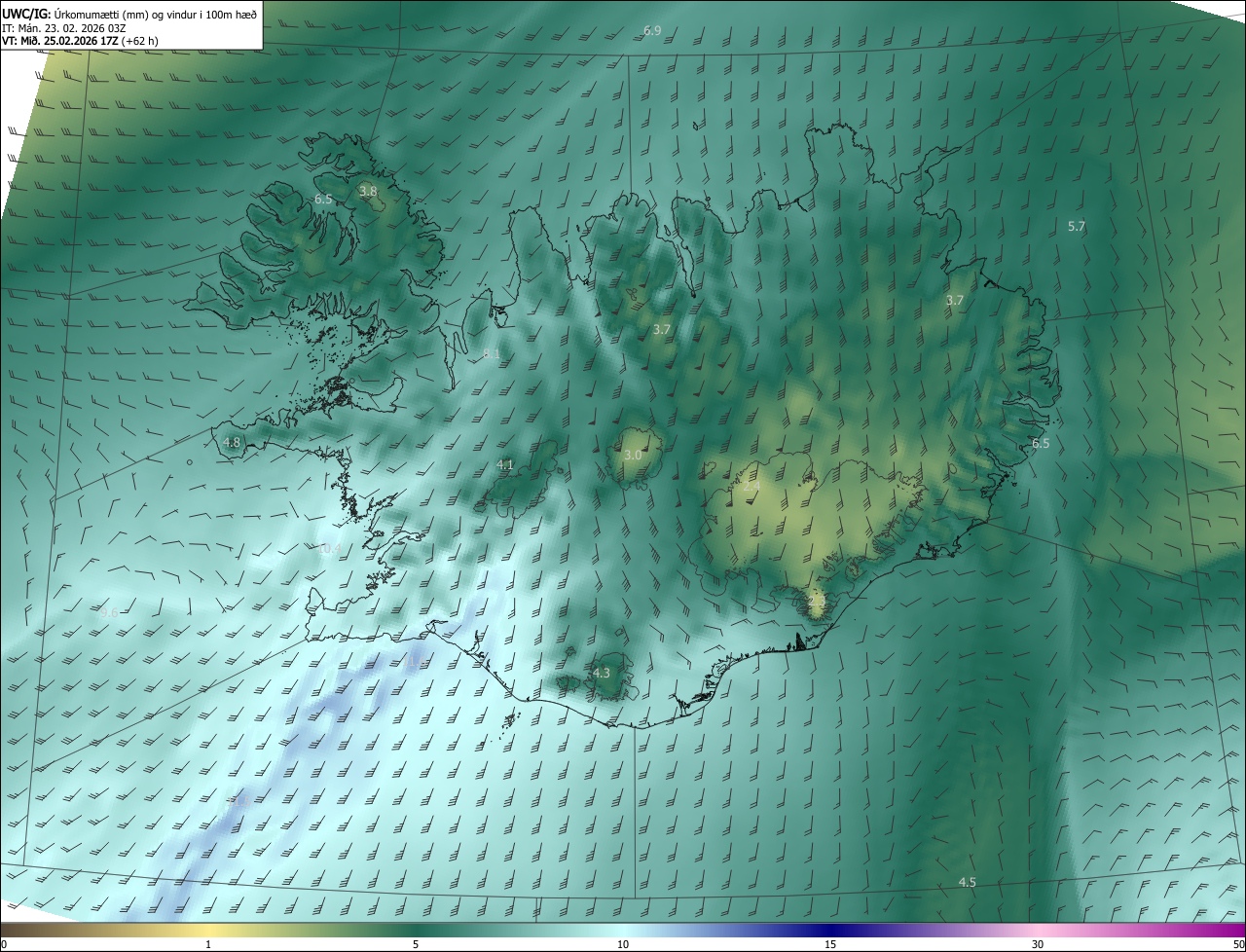This screenshot has height=952, width=1246.
Task: Click the 50 tick on the color scale
Action: pyautogui.click(x=1238, y=944)
